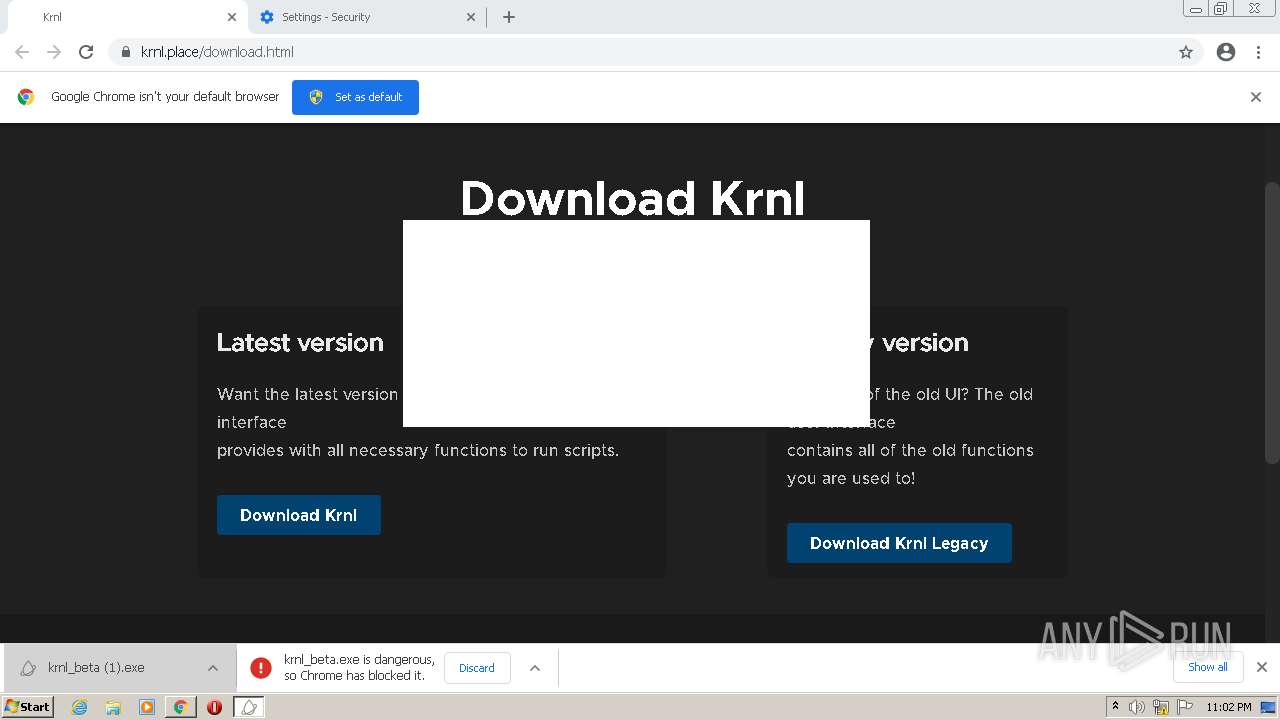Click the red antivirus taskbar icon
Viewport: 1280px width, 720px height.
click(214, 707)
